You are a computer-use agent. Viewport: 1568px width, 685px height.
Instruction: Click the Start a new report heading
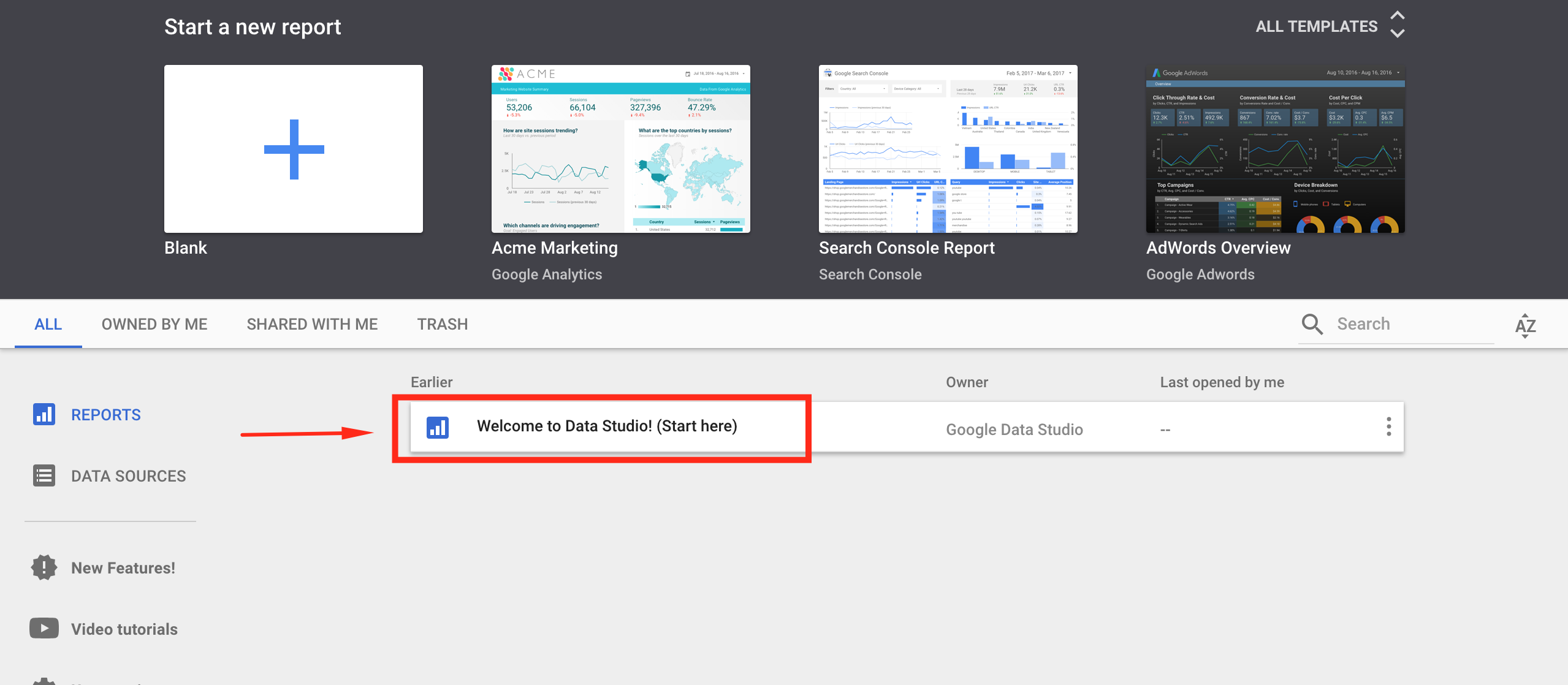click(253, 27)
